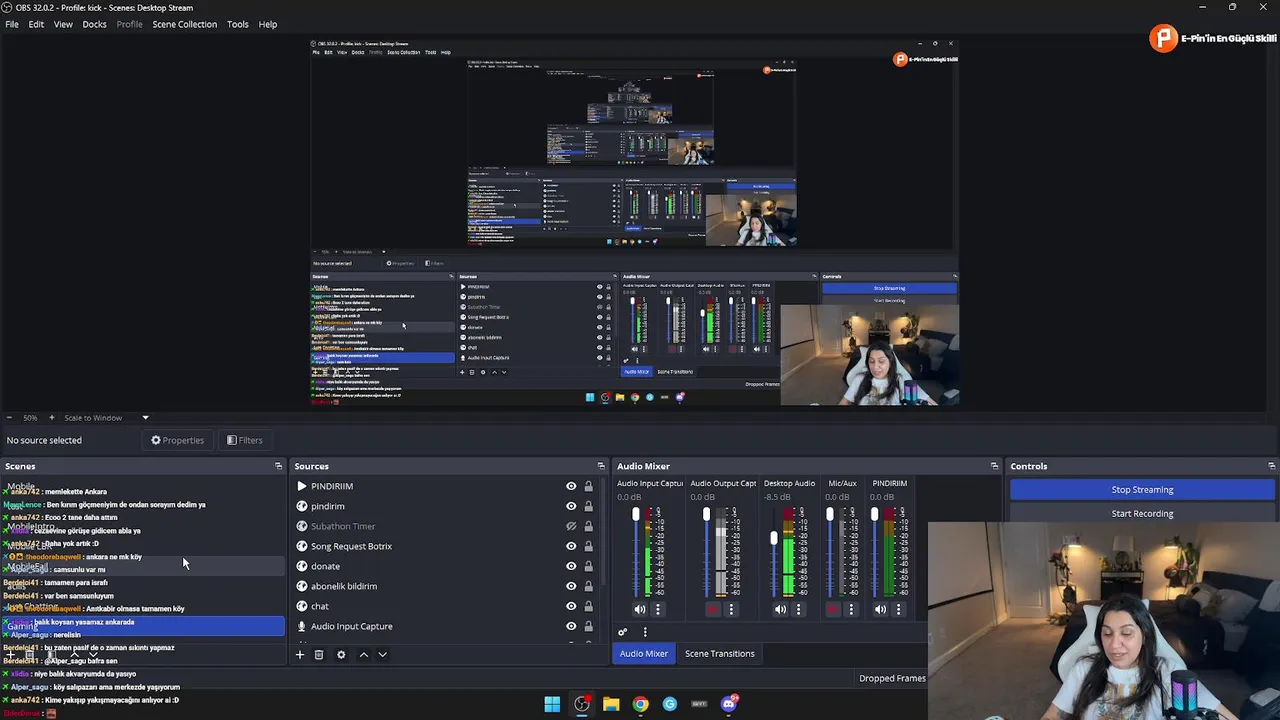Open the File menu
This screenshot has height=720, width=1280.
pyautogui.click(x=12, y=24)
